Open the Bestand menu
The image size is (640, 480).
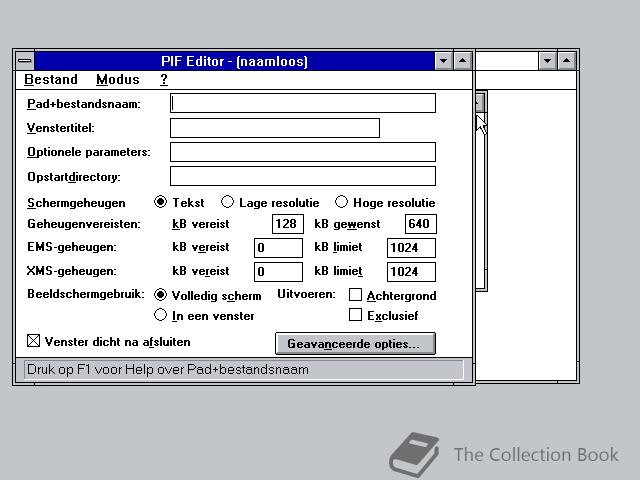[51, 80]
